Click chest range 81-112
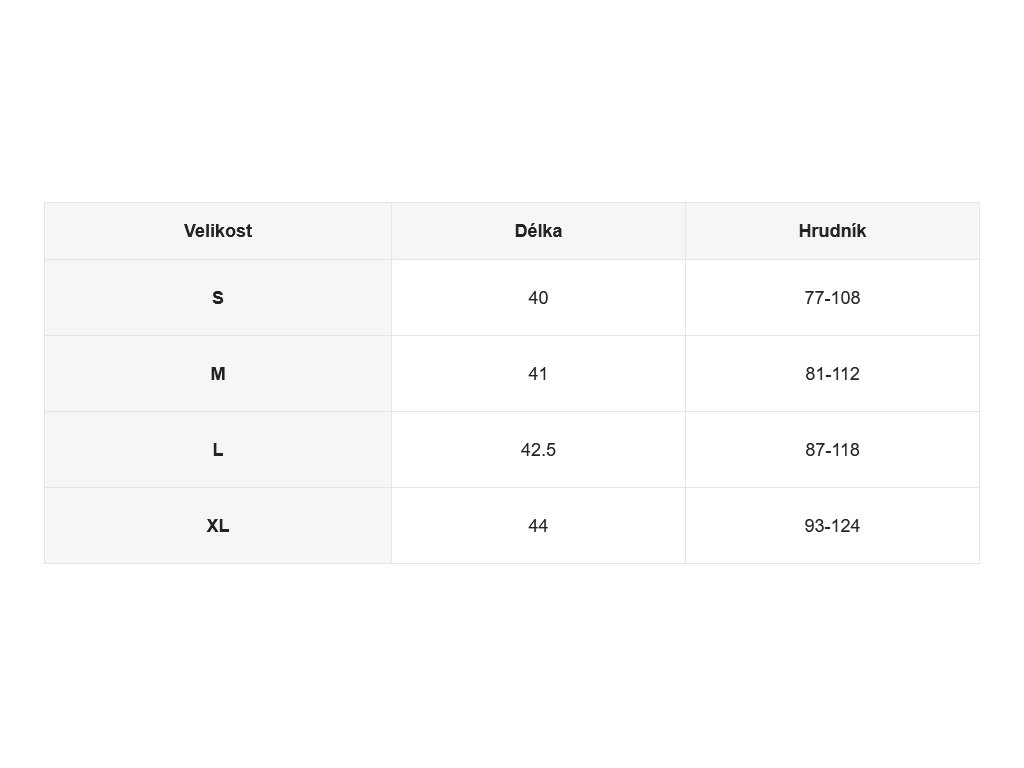 click(832, 374)
